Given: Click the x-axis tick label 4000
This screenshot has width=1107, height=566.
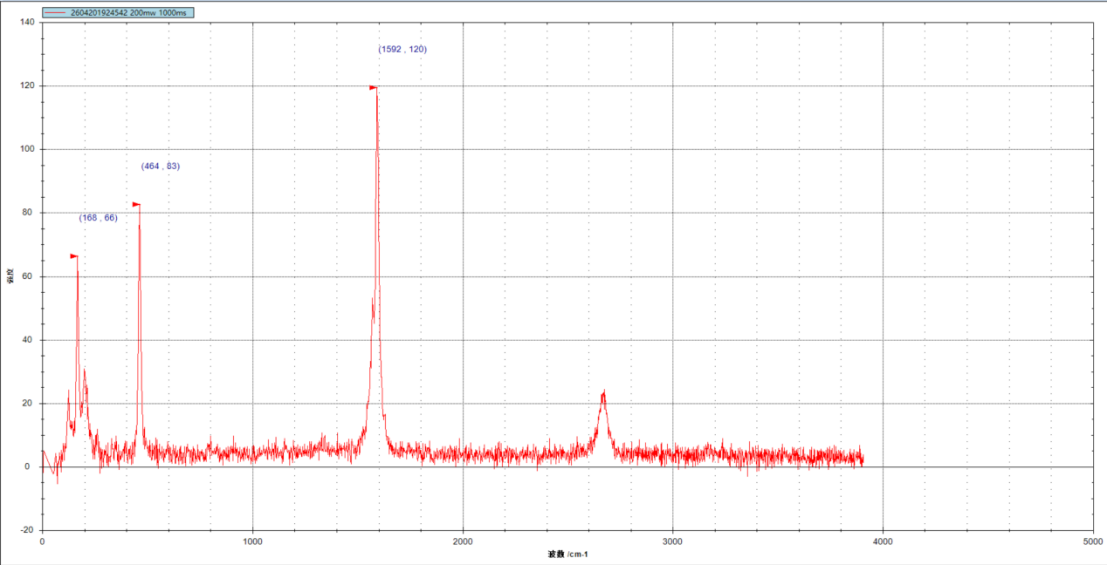Looking at the screenshot, I should click(882, 541).
